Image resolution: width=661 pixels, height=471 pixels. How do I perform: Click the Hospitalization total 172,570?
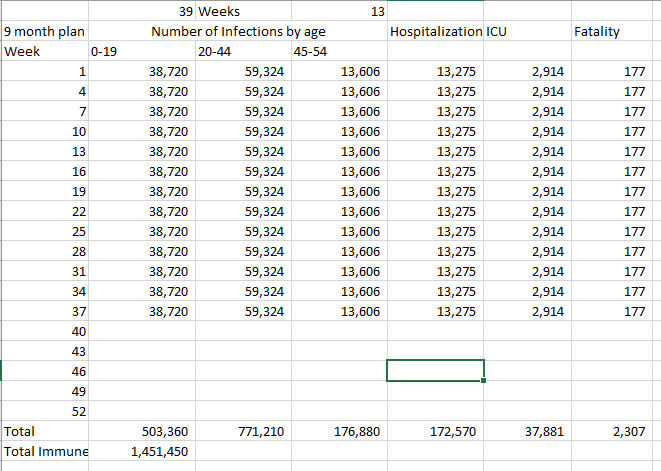(449, 432)
